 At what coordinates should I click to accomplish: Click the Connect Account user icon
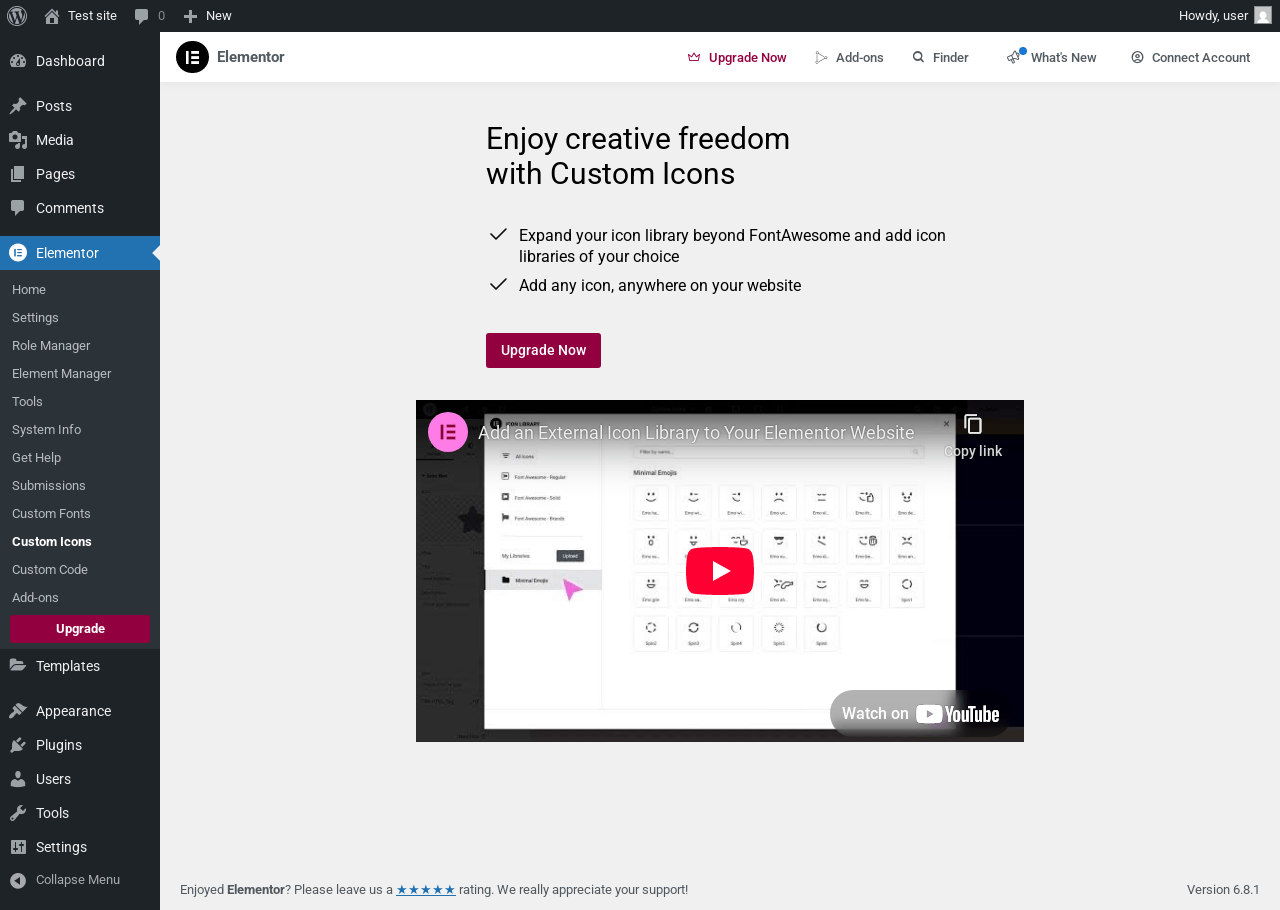pos(1138,58)
